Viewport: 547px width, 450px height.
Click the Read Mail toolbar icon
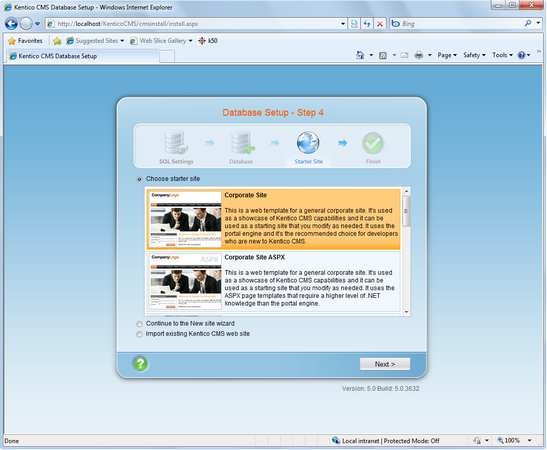tap(404, 55)
